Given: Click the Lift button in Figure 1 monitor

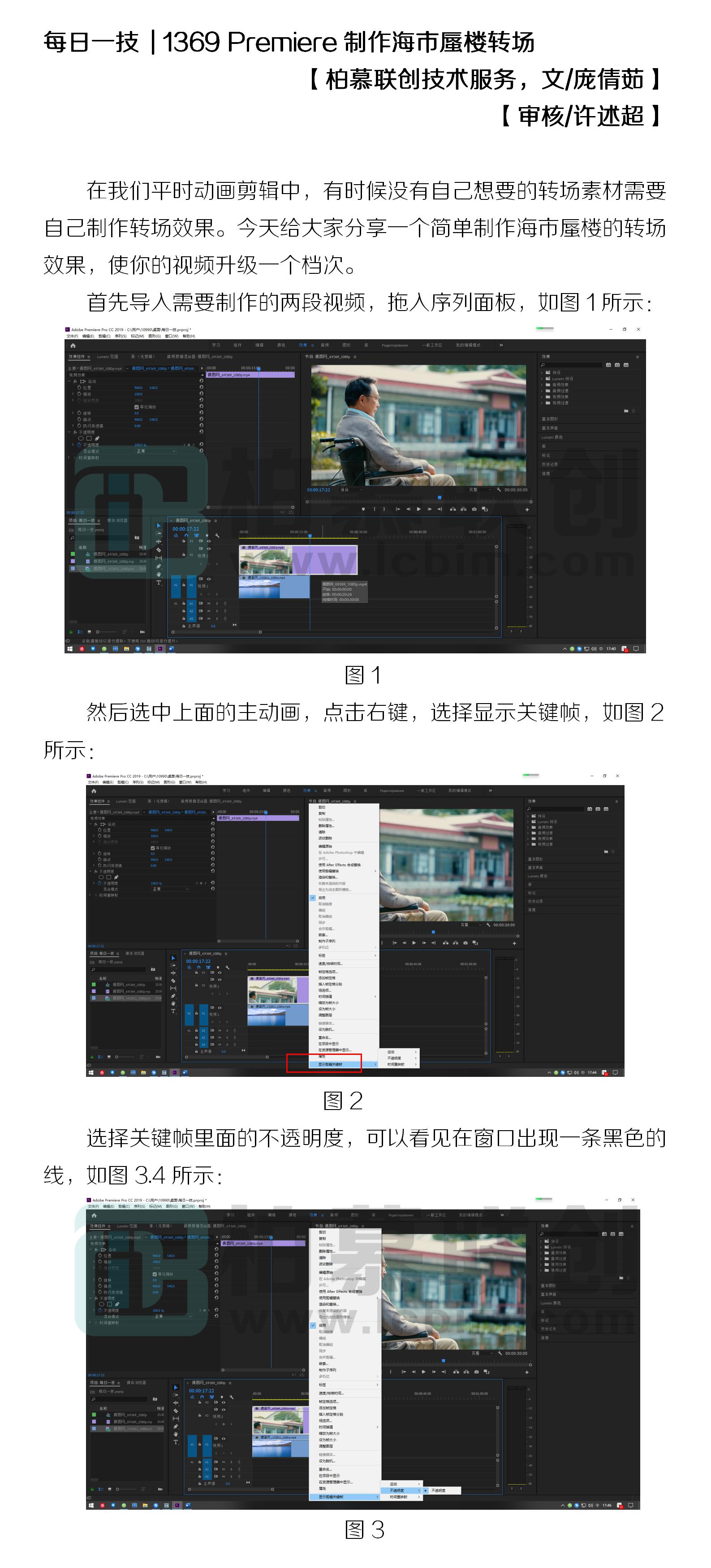Looking at the screenshot, I should 453,510.
